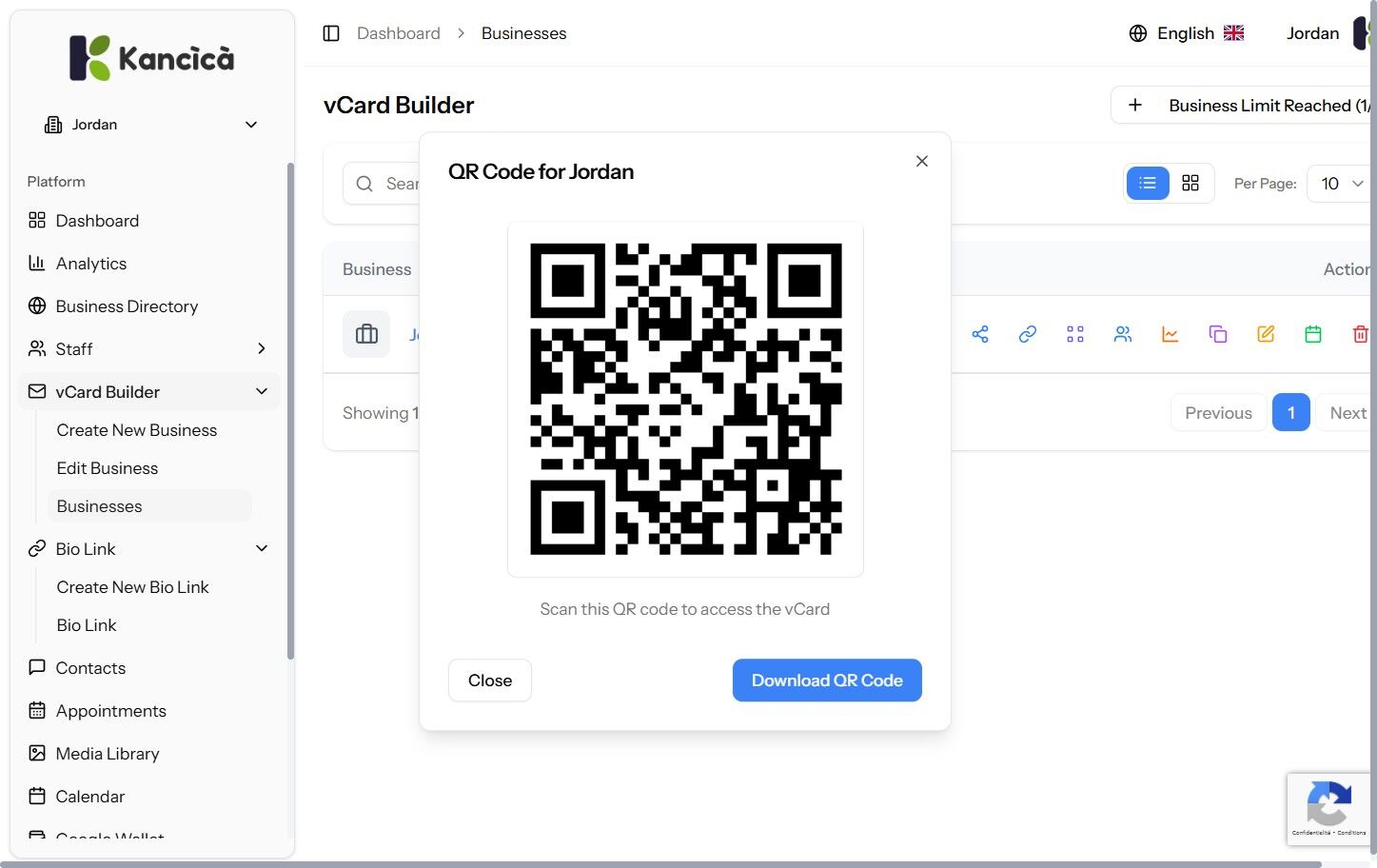1377x868 pixels.
Task: Open the Dashboard breadcrumb link
Action: click(399, 33)
